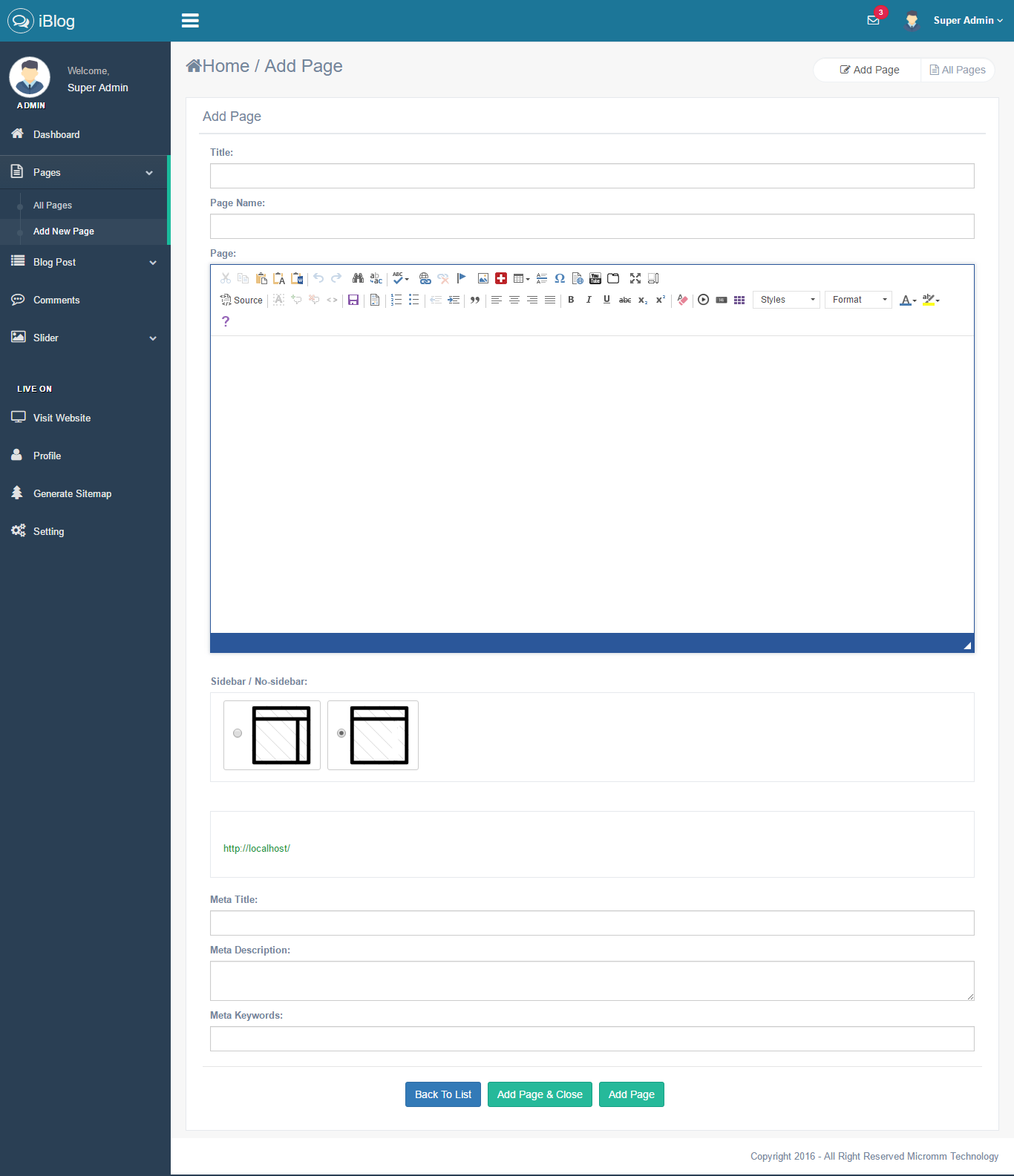Insert a YouTube video in editor
Image resolution: width=1014 pixels, height=1176 pixels.
pos(595,278)
